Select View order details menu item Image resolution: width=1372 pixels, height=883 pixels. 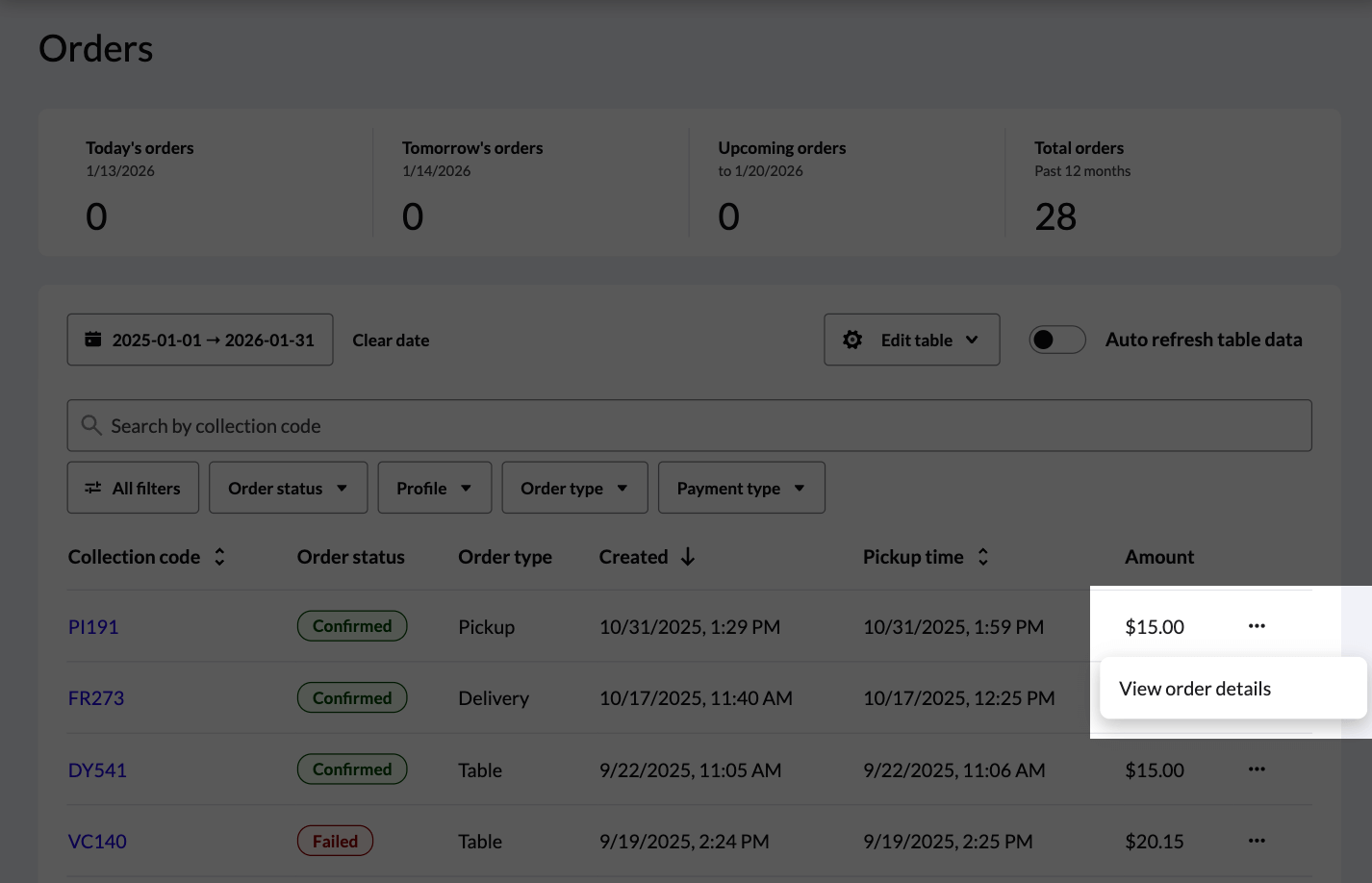click(1195, 689)
